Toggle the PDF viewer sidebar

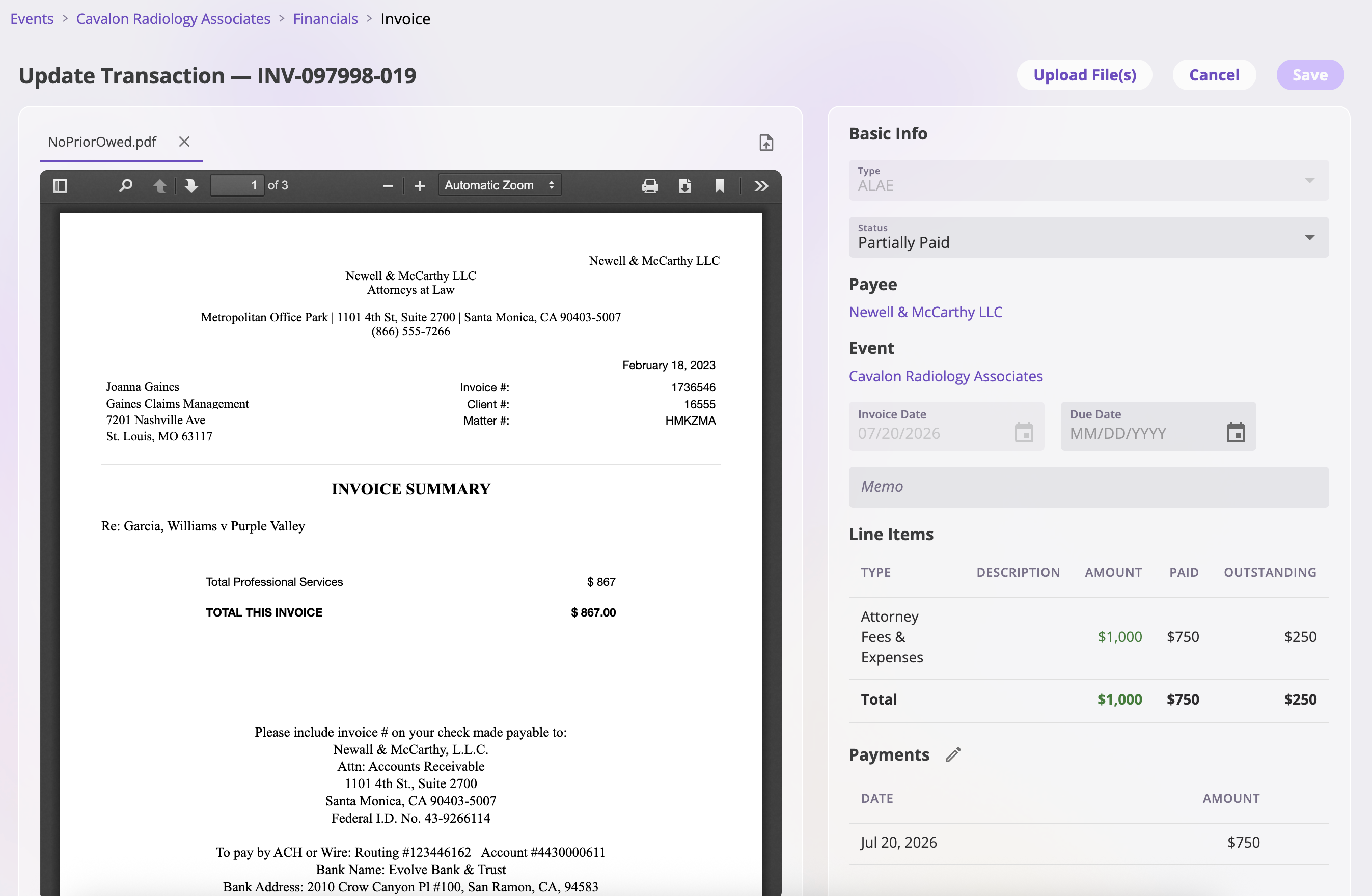click(60, 185)
